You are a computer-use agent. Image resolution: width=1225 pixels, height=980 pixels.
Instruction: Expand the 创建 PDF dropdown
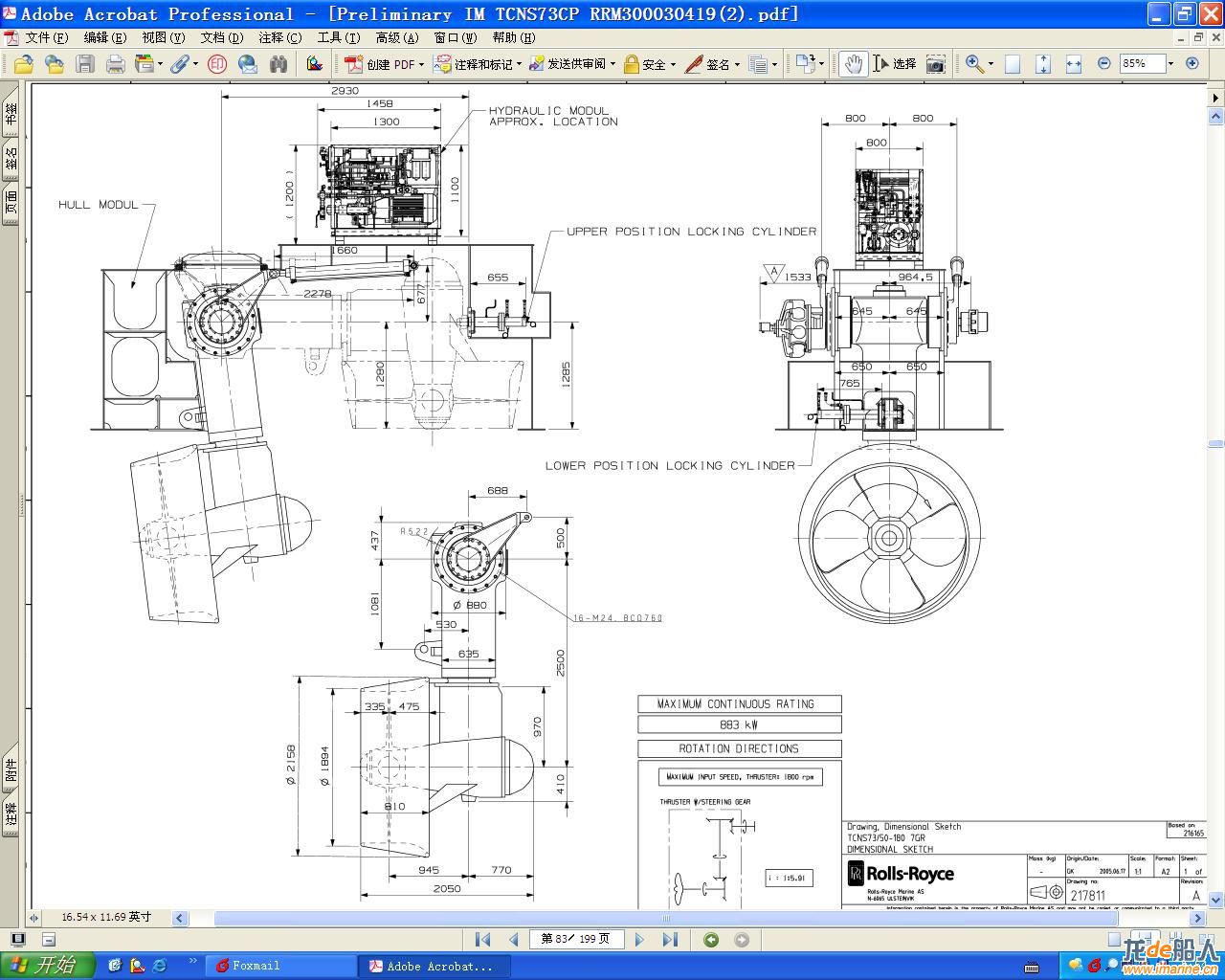(423, 64)
